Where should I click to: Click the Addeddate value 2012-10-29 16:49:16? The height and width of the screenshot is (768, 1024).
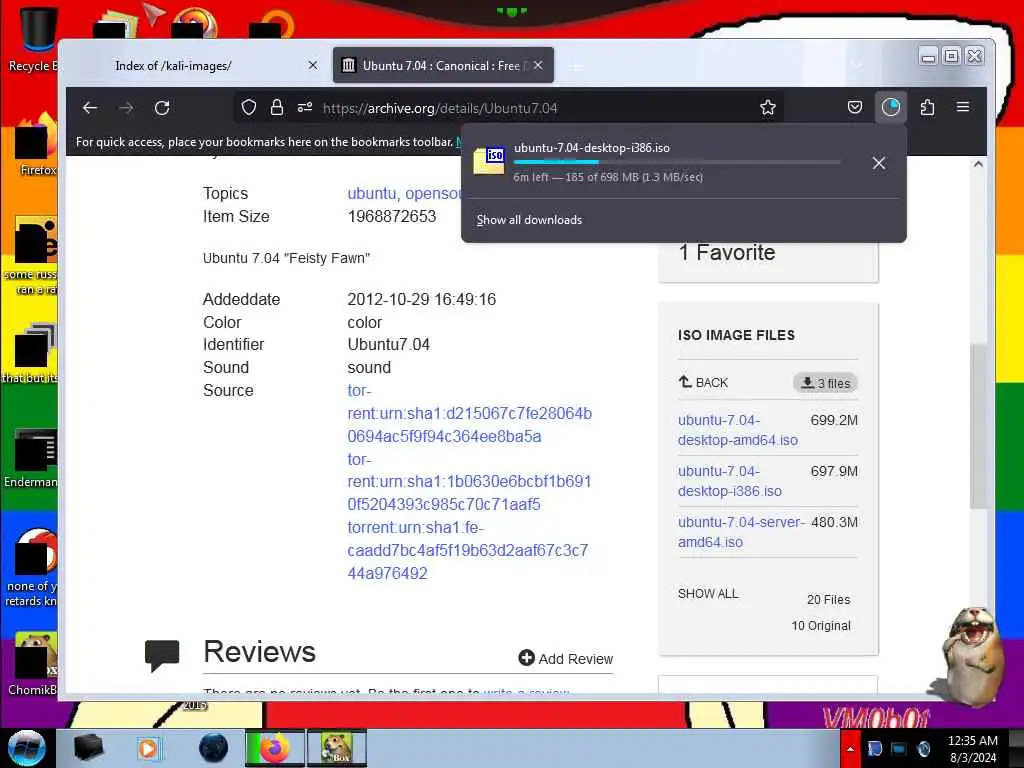coord(422,300)
